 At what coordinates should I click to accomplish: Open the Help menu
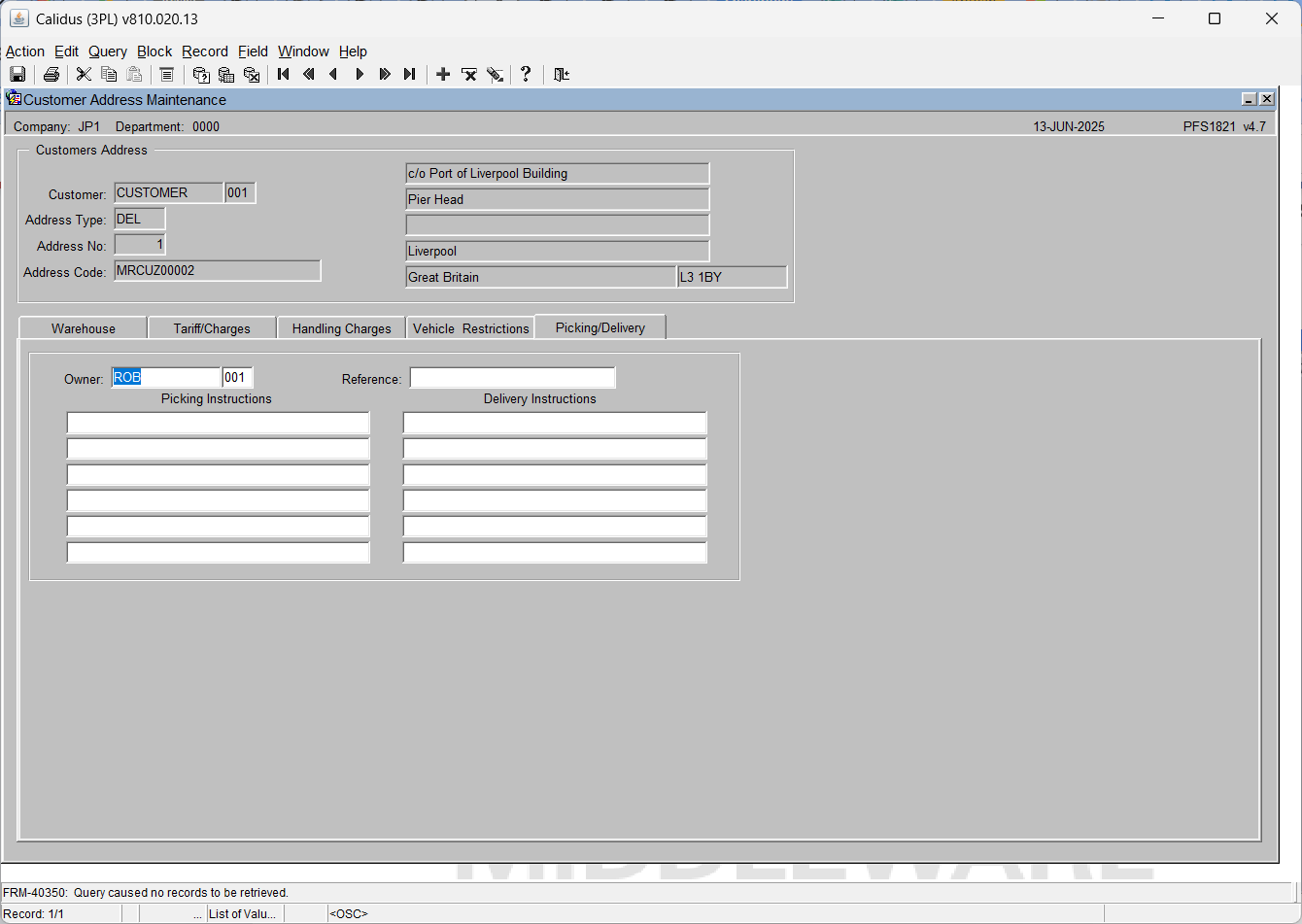pyautogui.click(x=354, y=51)
